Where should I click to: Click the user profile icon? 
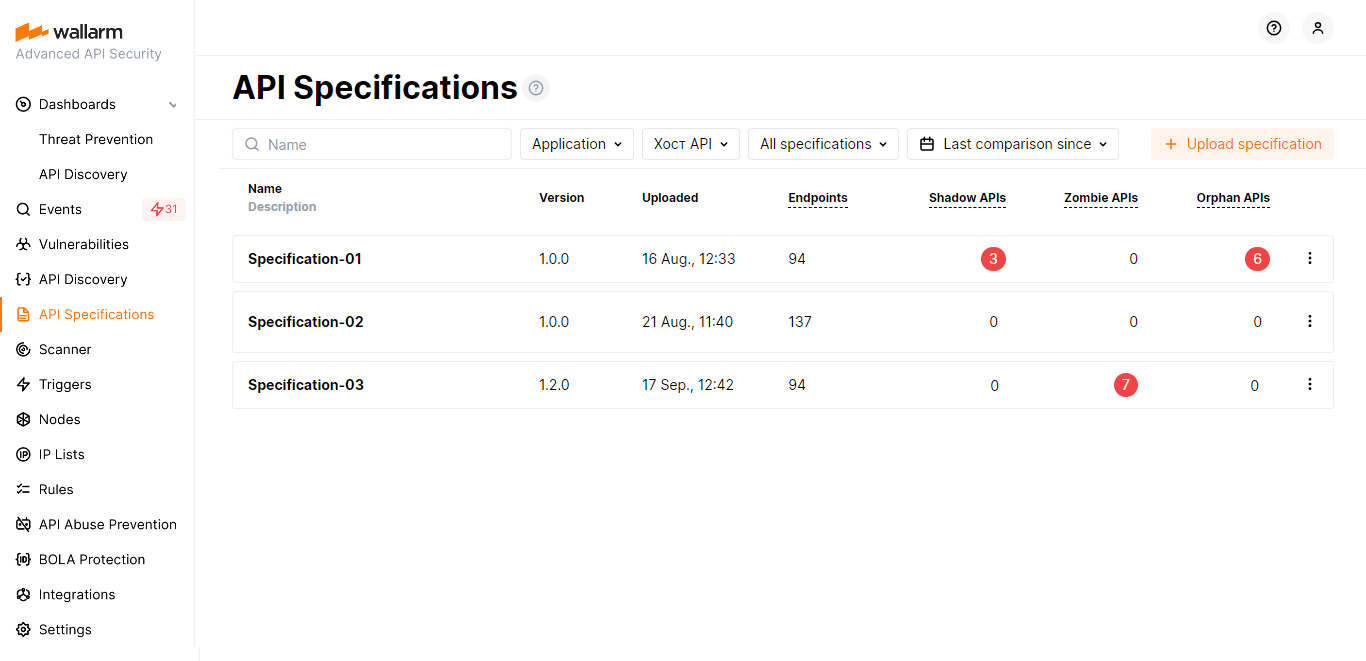click(x=1318, y=28)
